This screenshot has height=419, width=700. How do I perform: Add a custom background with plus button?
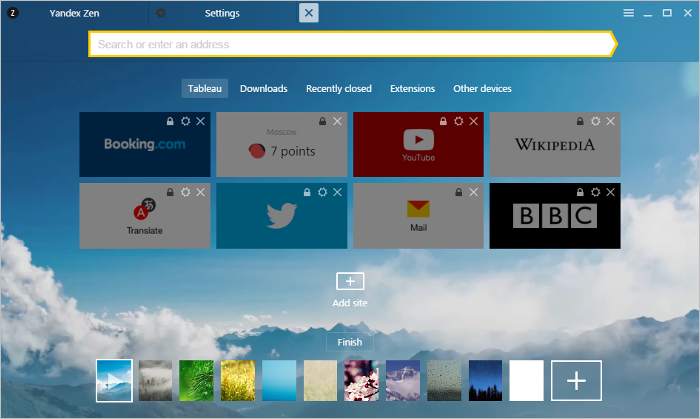[576, 381]
